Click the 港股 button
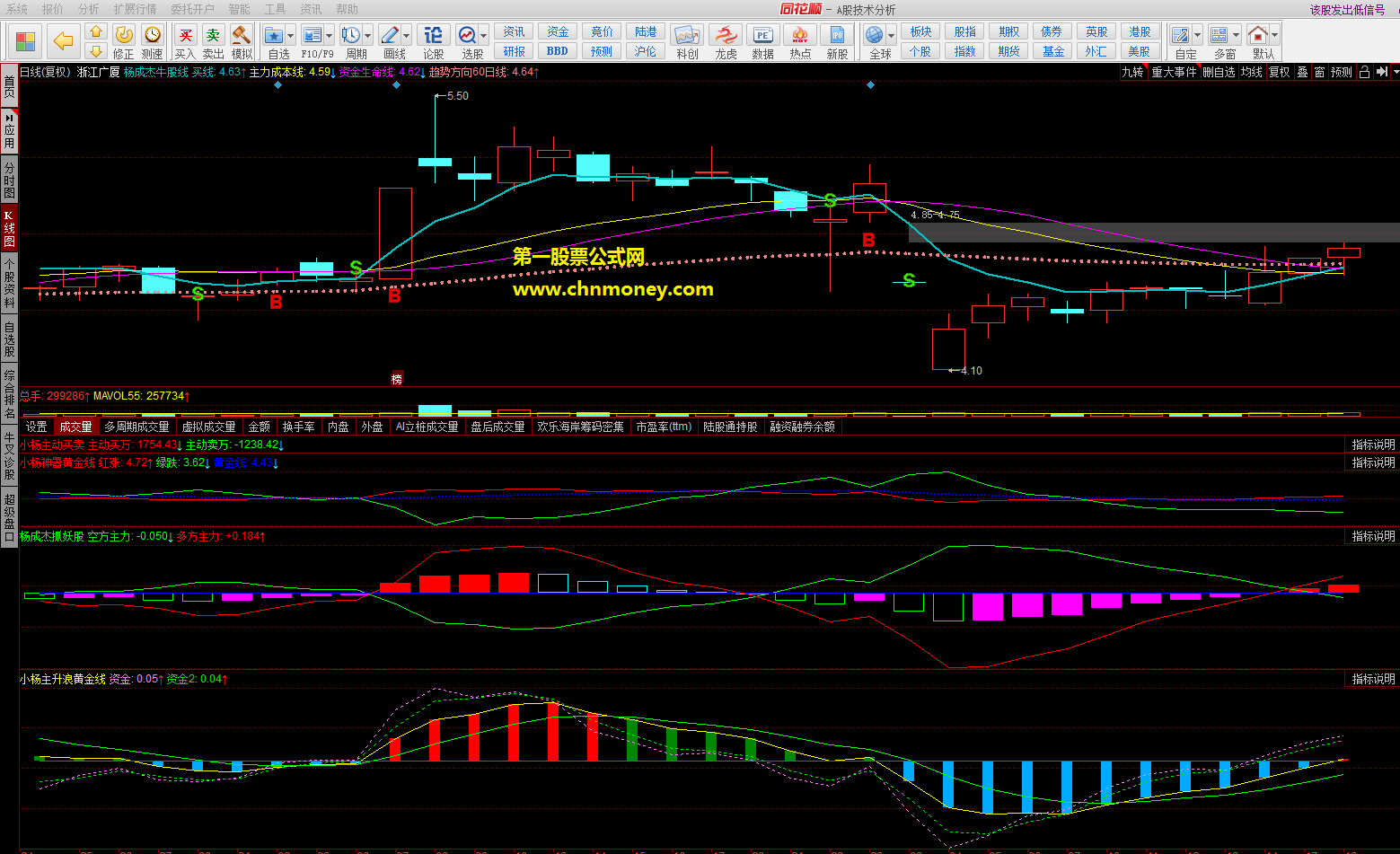Viewport: 1400px width, 854px height. 1140,31
